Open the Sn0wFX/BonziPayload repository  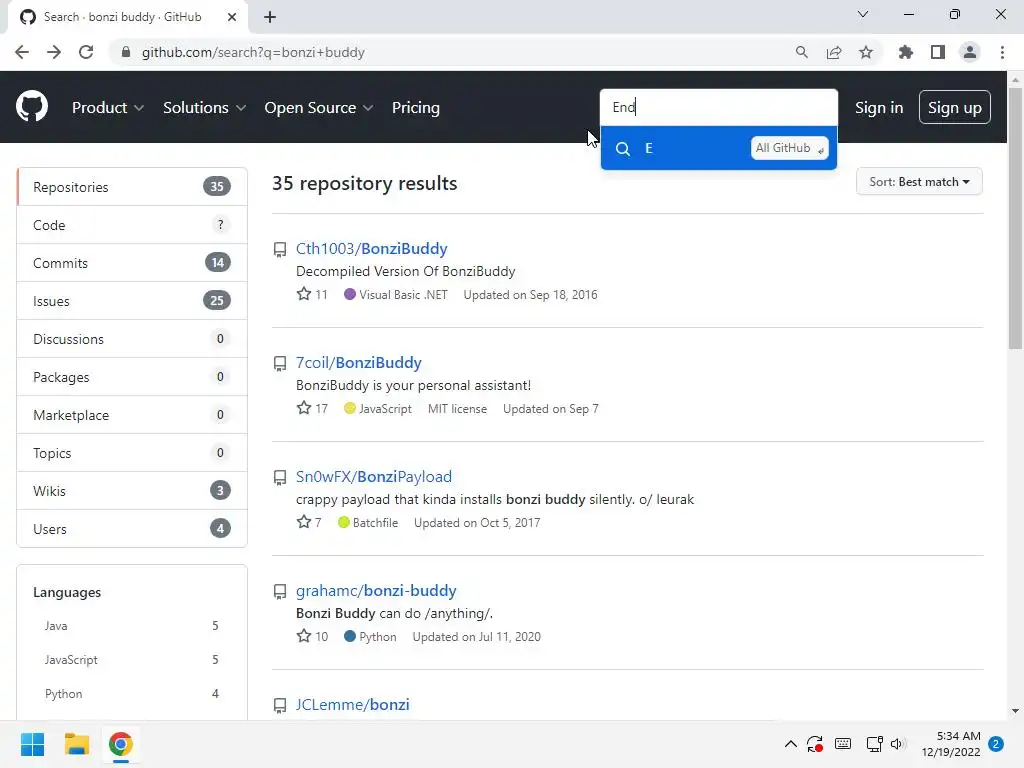tap(374, 477)
